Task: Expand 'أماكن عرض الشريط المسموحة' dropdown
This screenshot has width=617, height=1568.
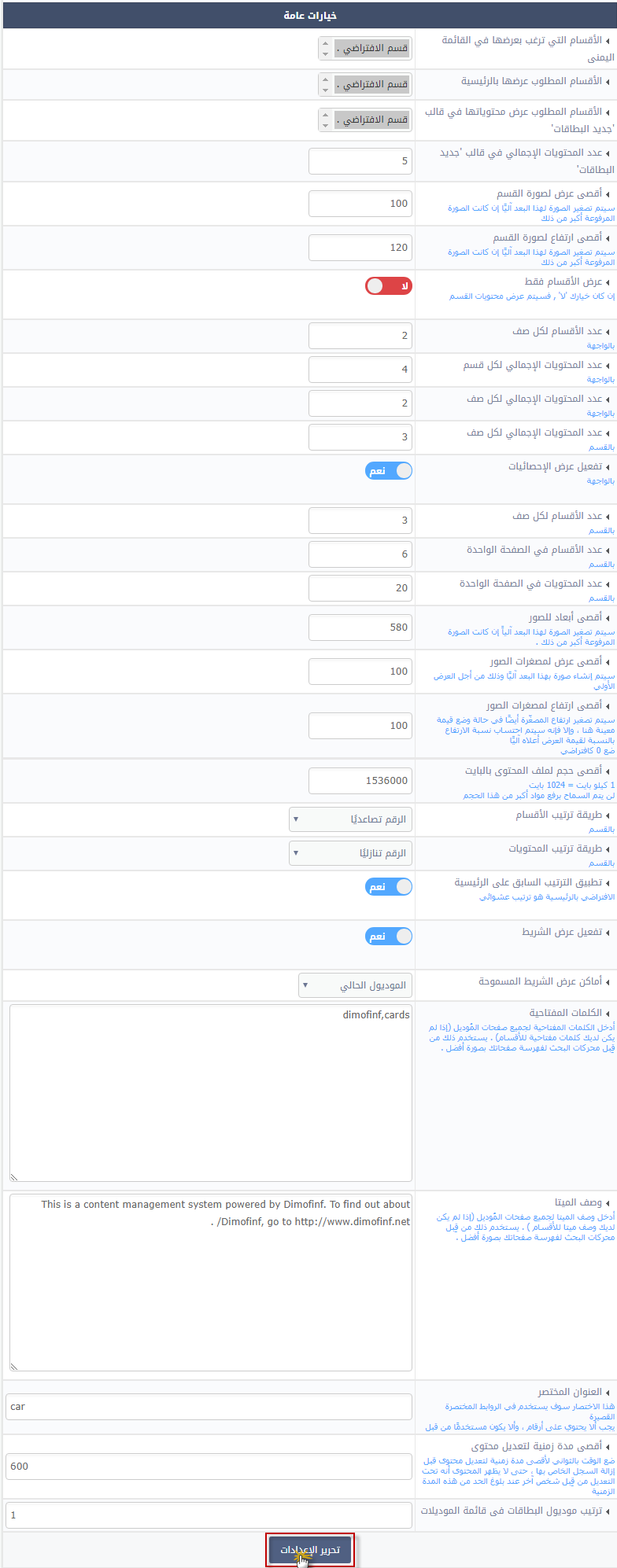Action: pos(356,985)
